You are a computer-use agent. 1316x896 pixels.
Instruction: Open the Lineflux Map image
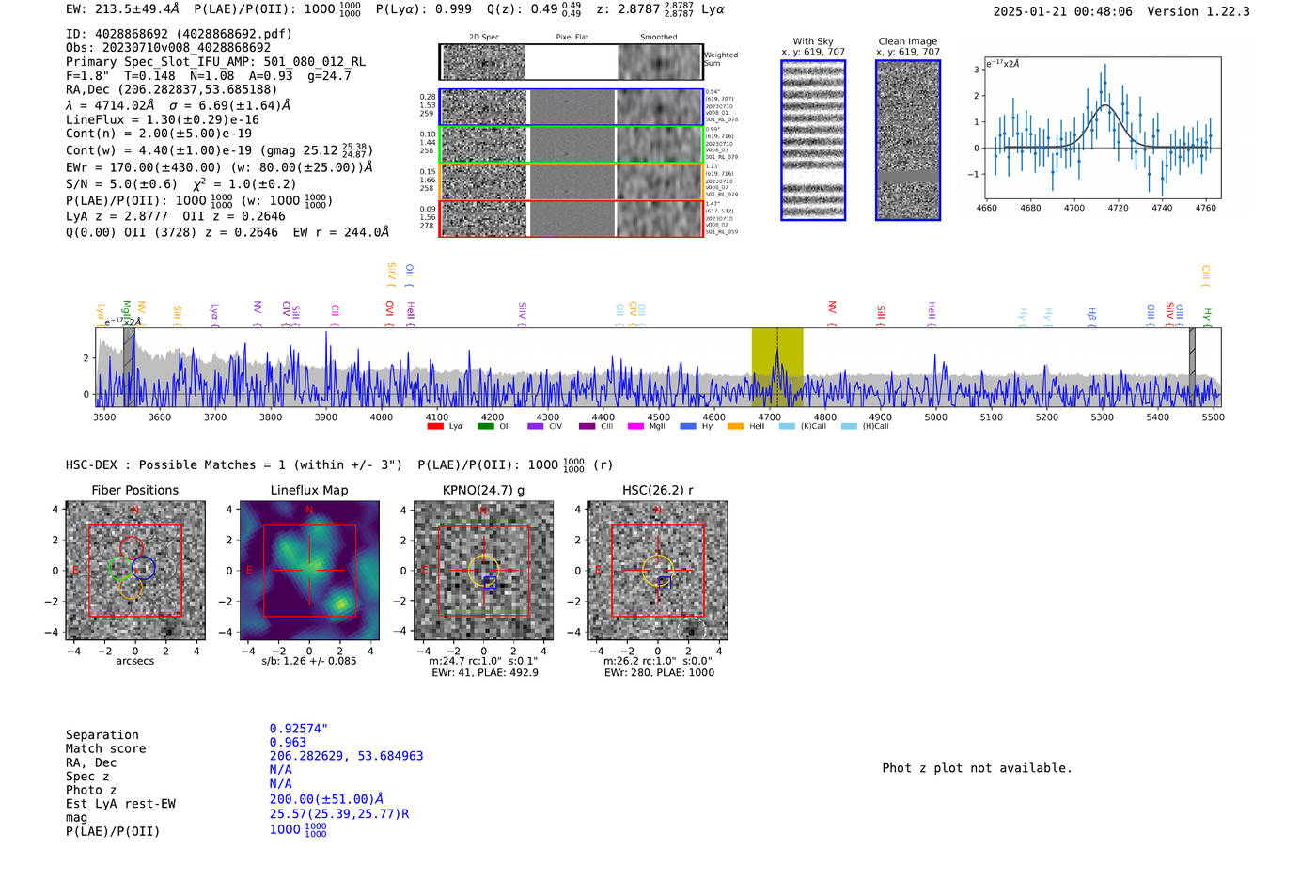(x=309, y=571)
